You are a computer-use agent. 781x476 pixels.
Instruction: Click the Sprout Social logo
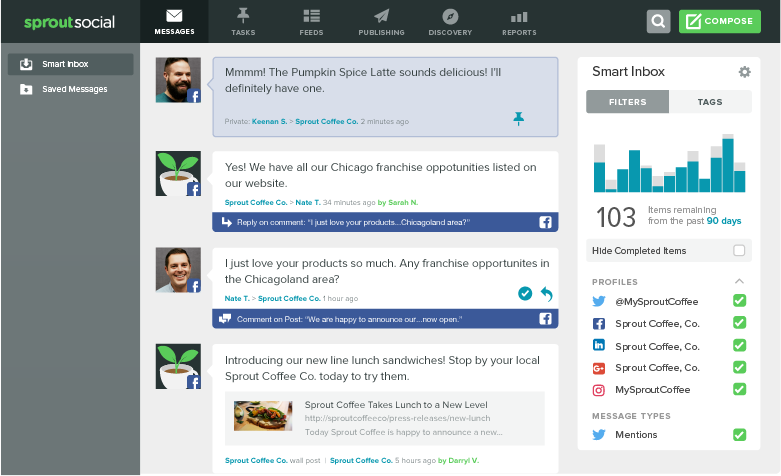tap(69, 22)
